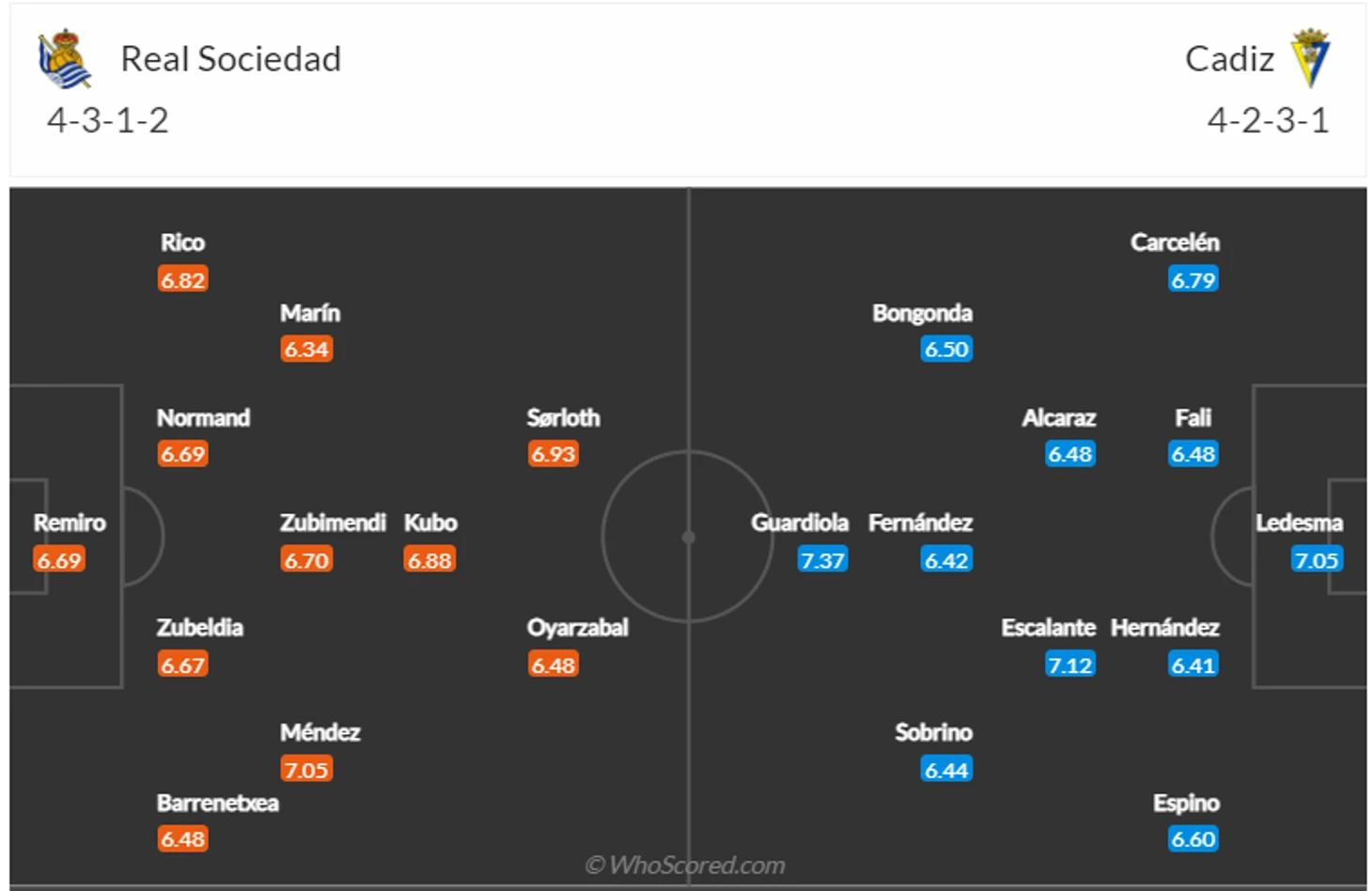Image resolution: width=1372 pixels, height=891 pixels.
Task: Click Real Sociedad's 4-3-1-2 formation text
Action: click(108, 120)
